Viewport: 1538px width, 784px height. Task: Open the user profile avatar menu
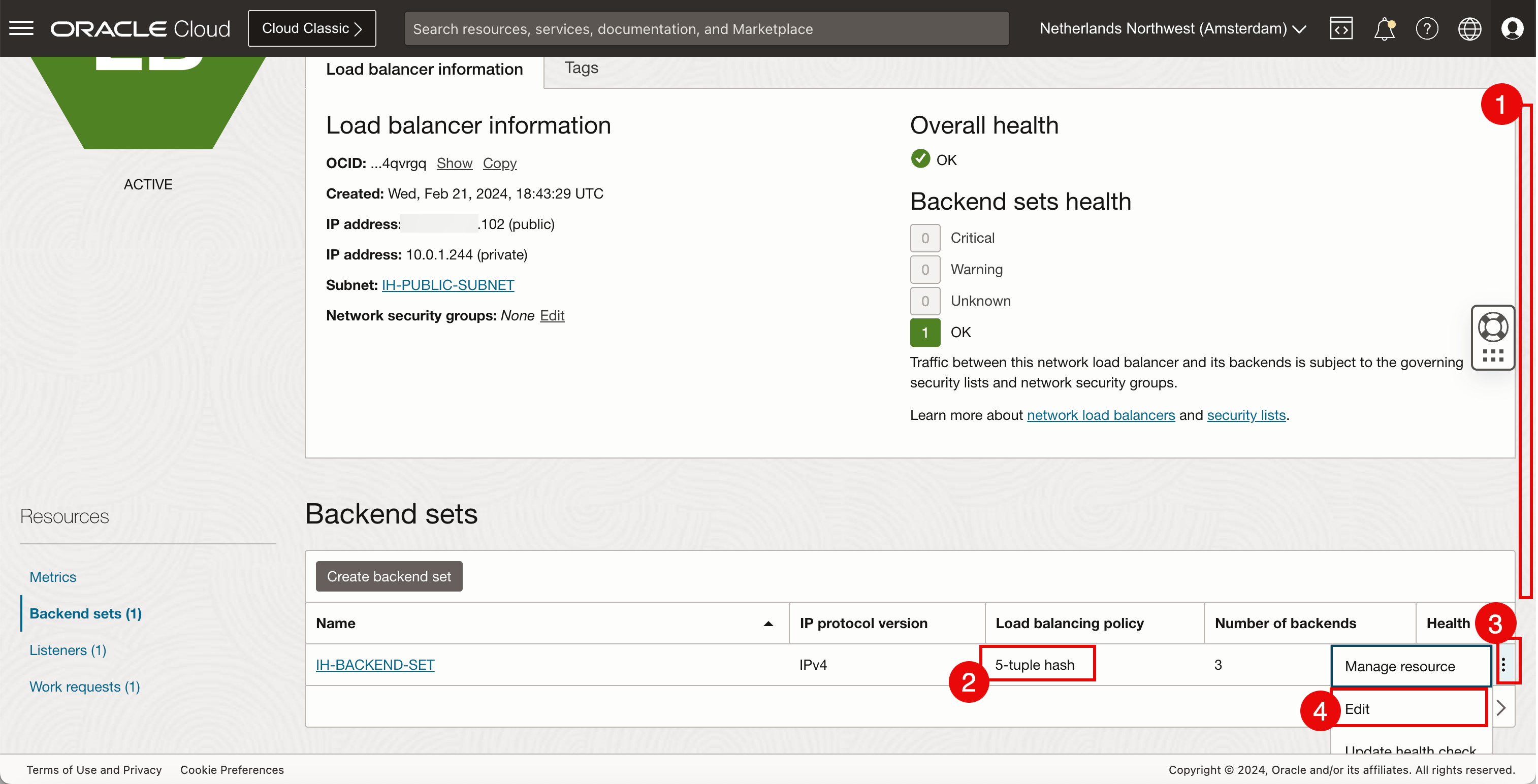pos(1512,28)
